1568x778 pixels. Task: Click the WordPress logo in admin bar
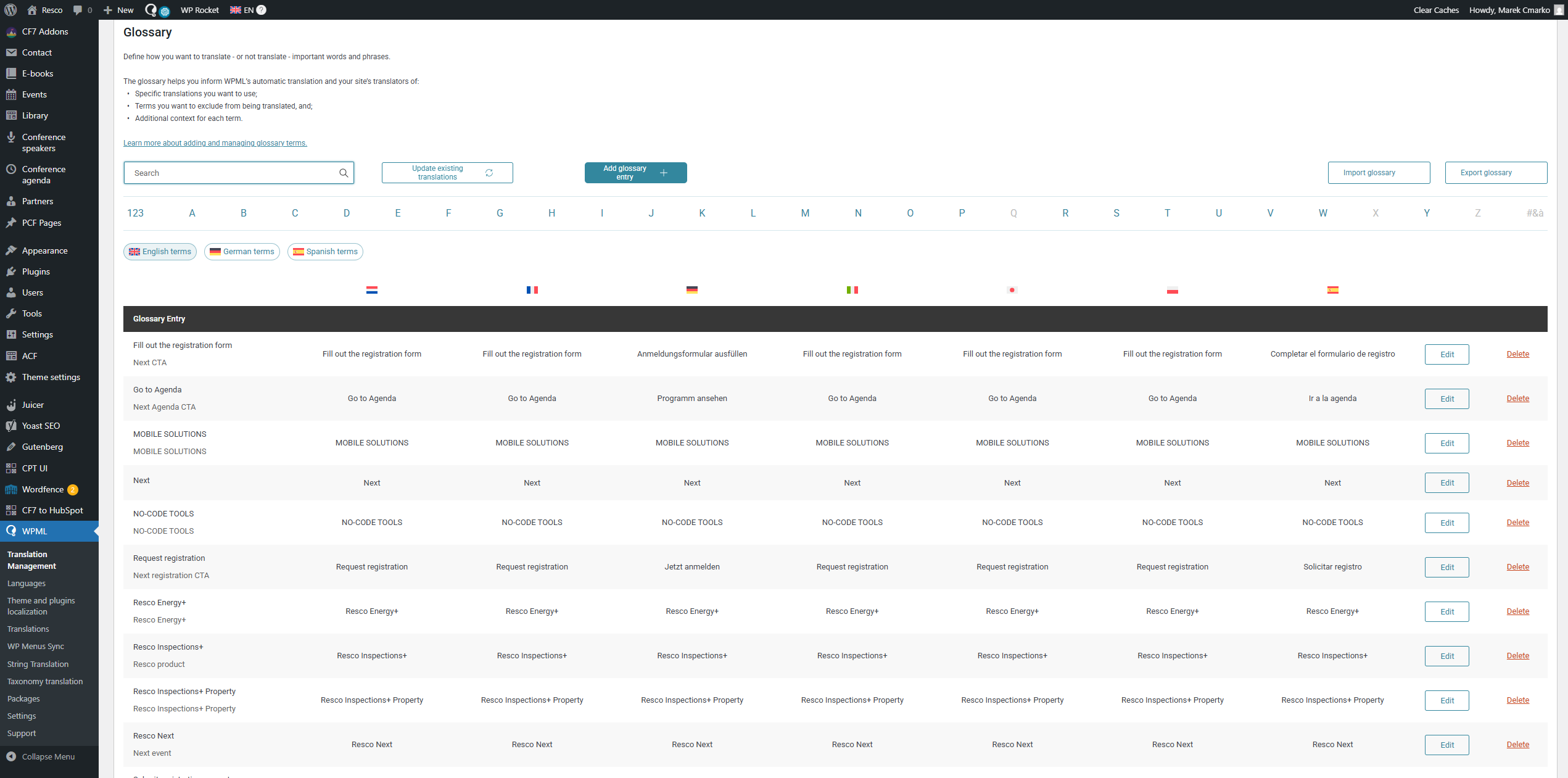click(10, 10)
